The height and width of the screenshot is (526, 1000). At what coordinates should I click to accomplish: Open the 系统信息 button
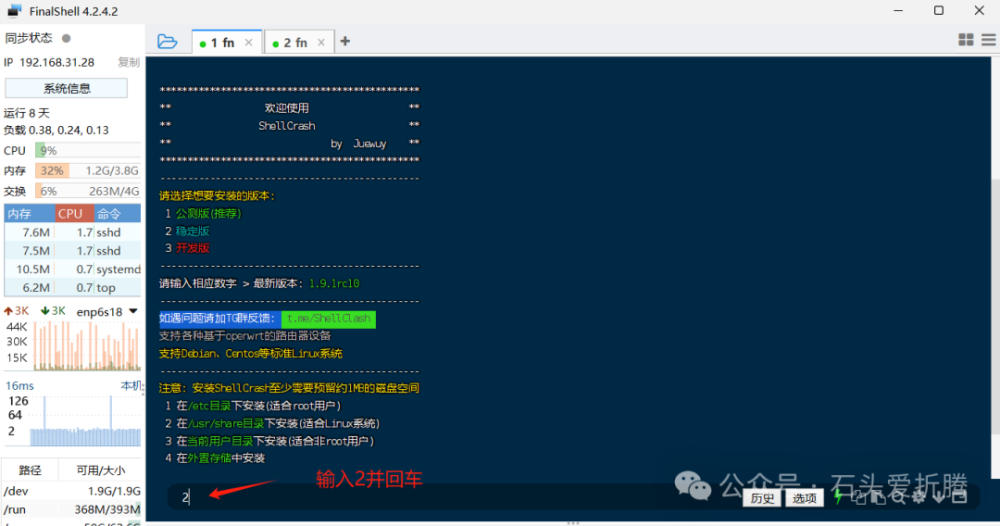[x=66, y=88]
